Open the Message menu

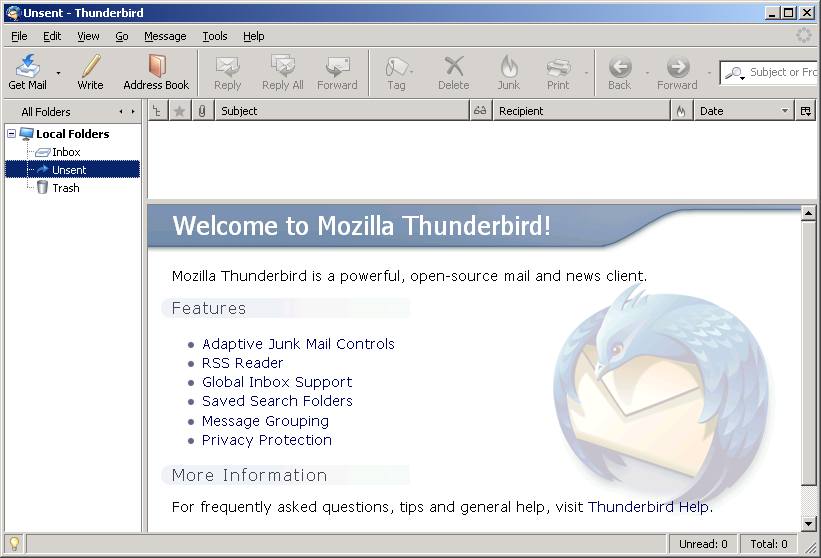pos(165,36)
